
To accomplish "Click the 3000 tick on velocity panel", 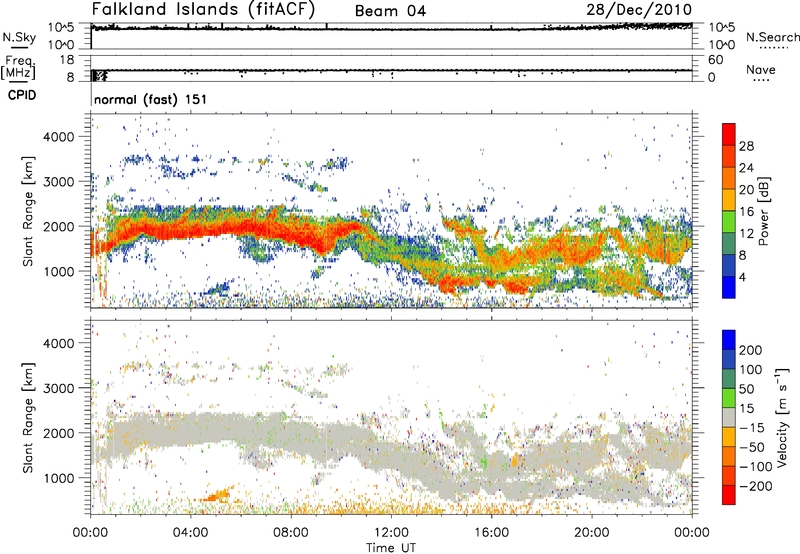I will click(58, 388).
